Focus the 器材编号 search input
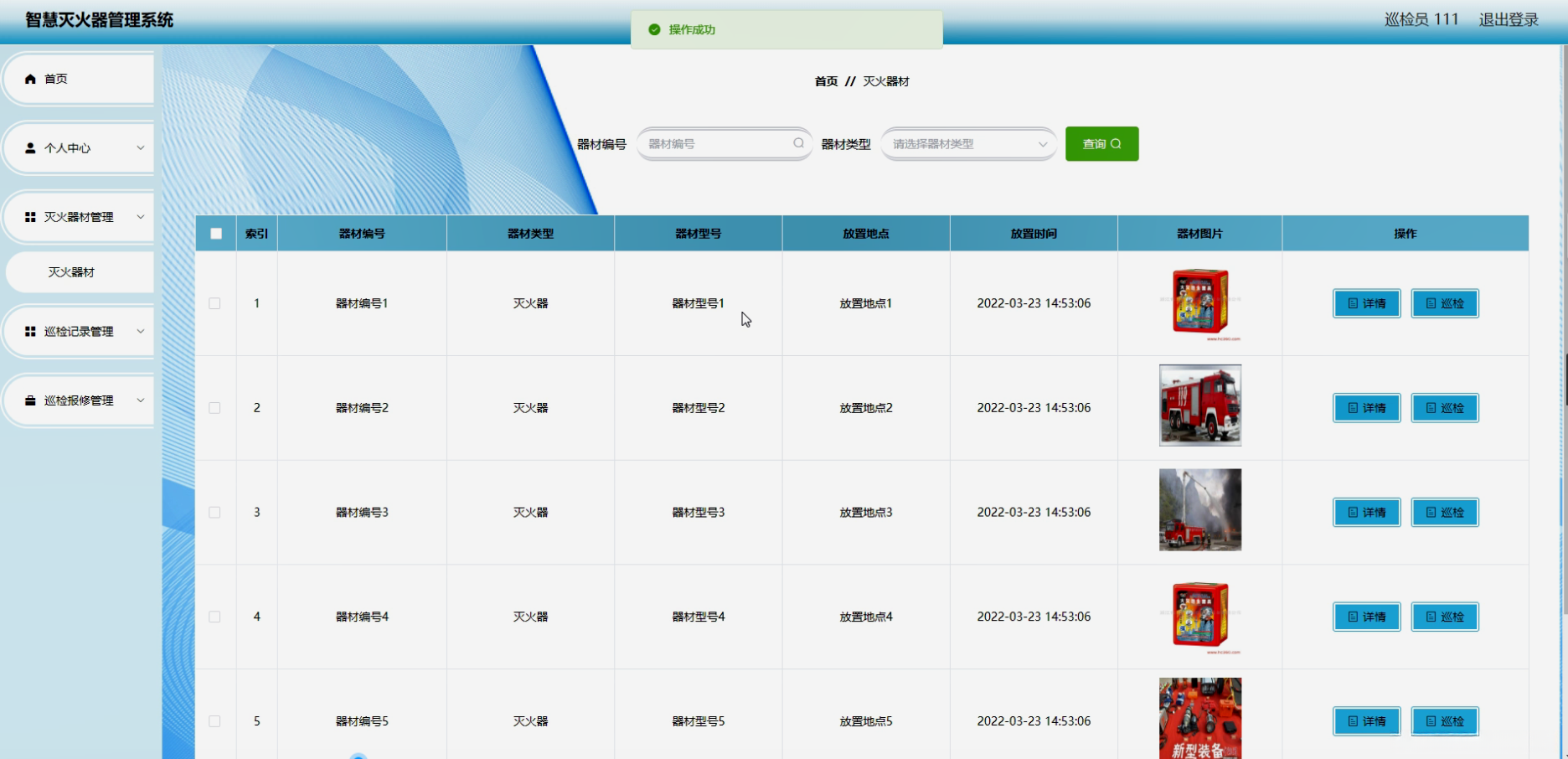The height and width of the screenshot is (759, 1568). point(725,144)
